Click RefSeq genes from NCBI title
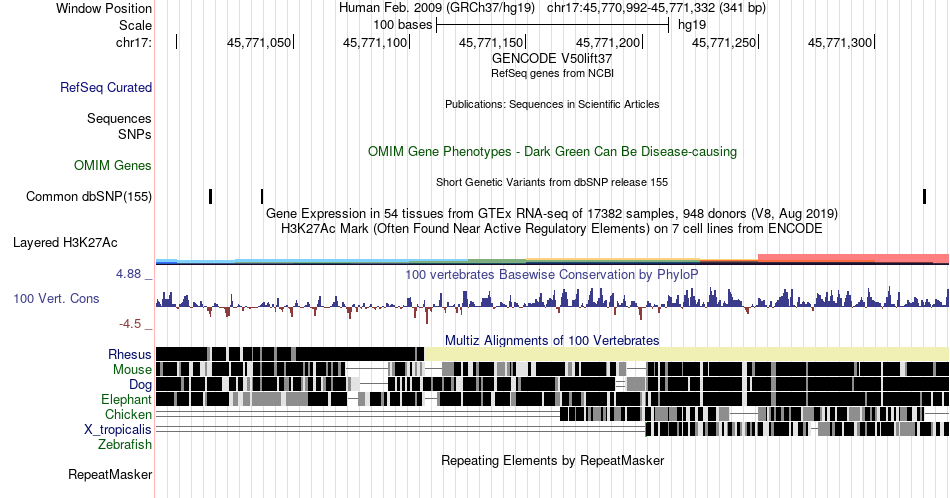950x498 pixels. click(552, 73)
